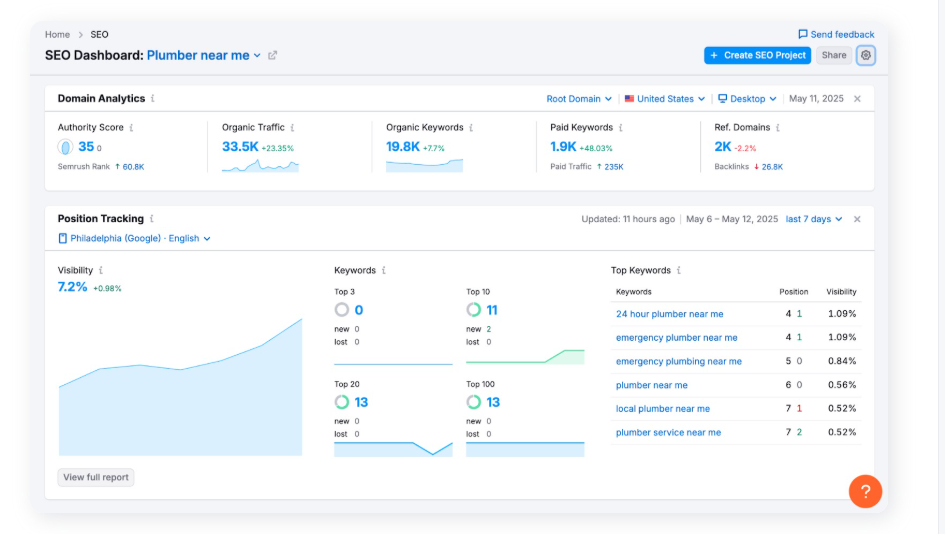Click the Authority Score gauge icon
Screen dimensions: 945x534
click(x=65, y=147)
